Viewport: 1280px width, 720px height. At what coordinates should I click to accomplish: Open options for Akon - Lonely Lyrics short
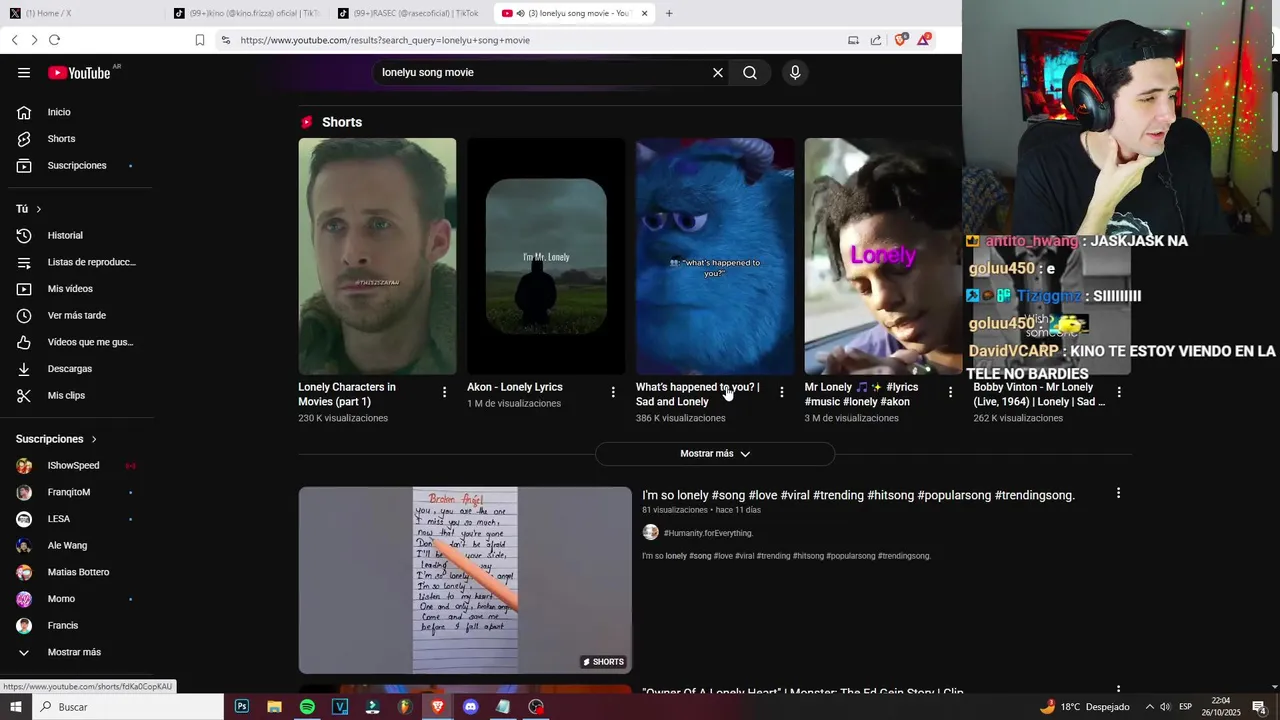click(613, 392)
